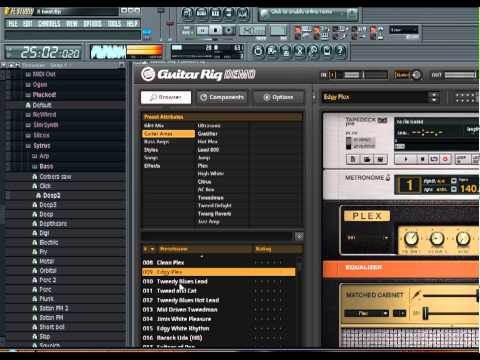This screenshot has width=480, height=360.
Task: Click the one-click recording round icon
Action: 313,51
